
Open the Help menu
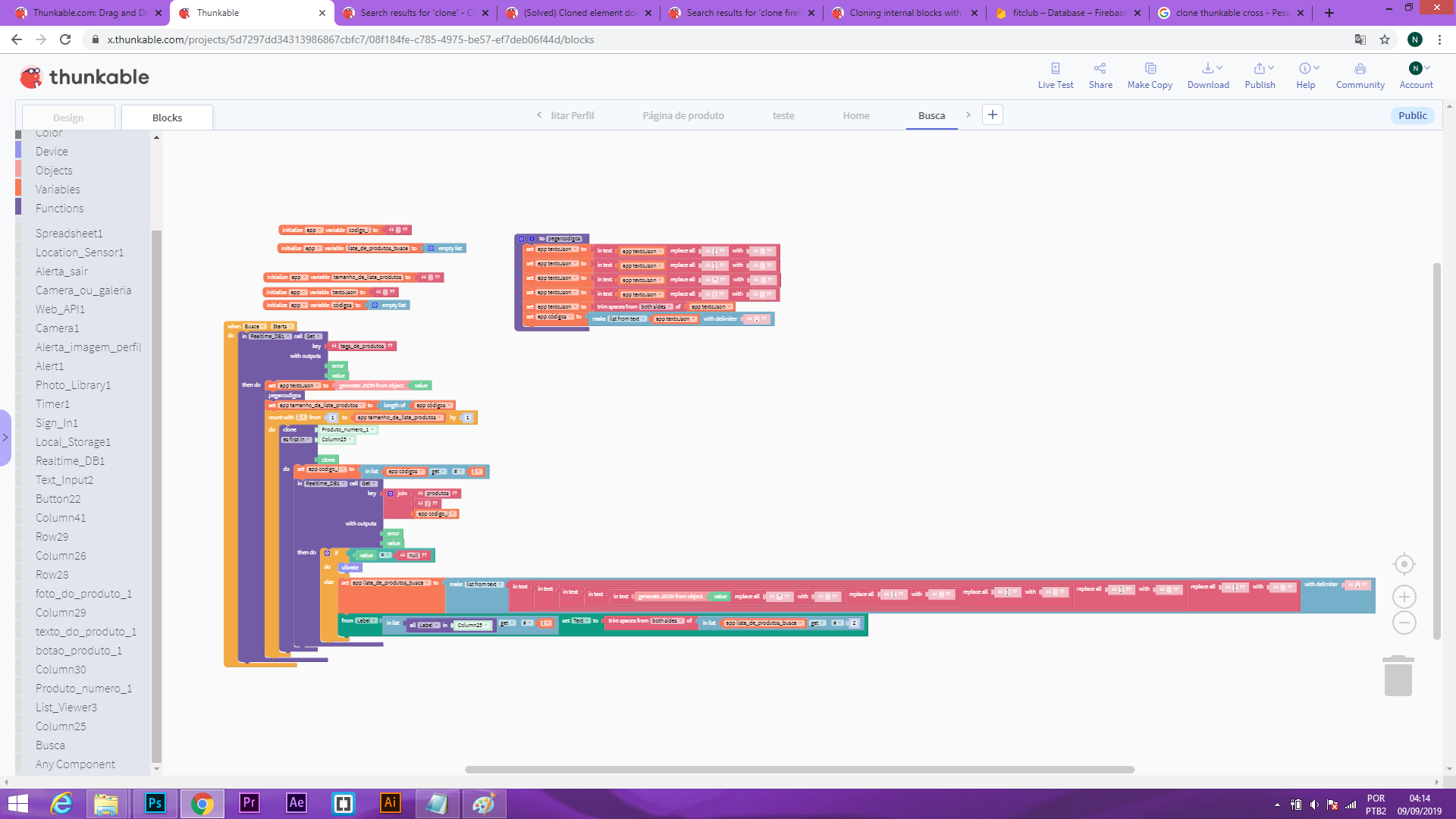coord(1306,75)
